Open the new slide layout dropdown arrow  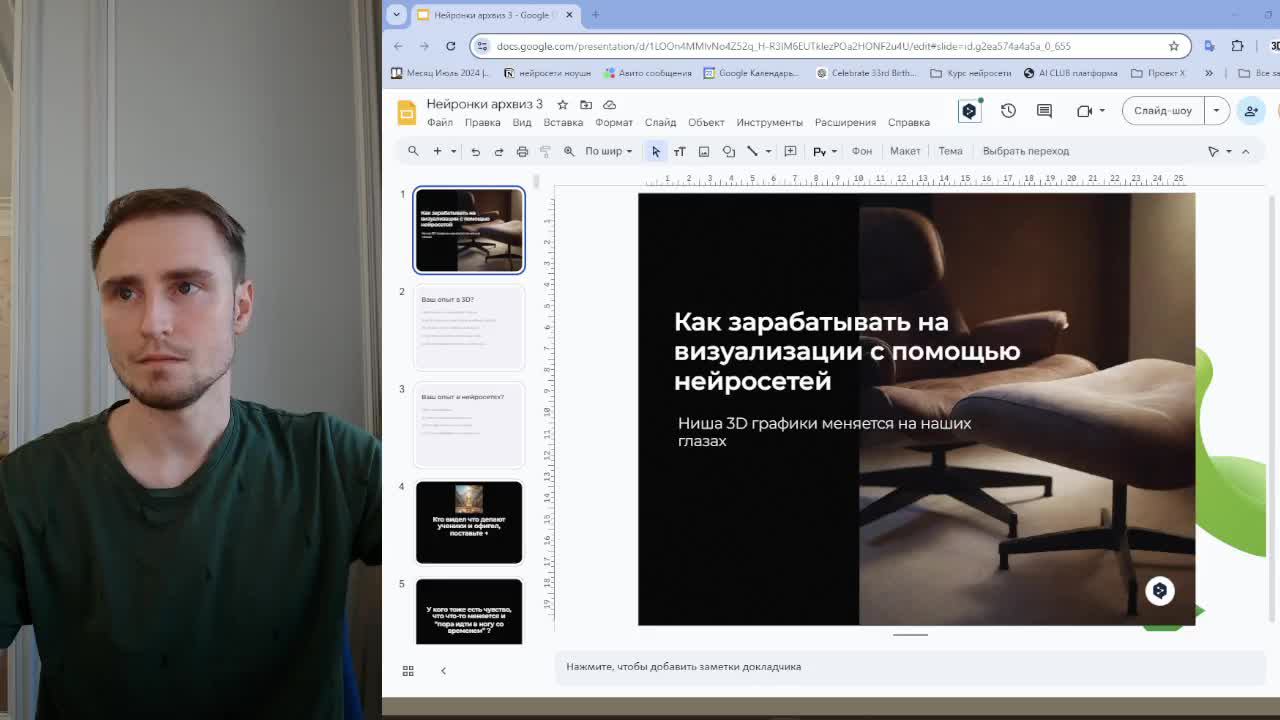pos(453,151)
